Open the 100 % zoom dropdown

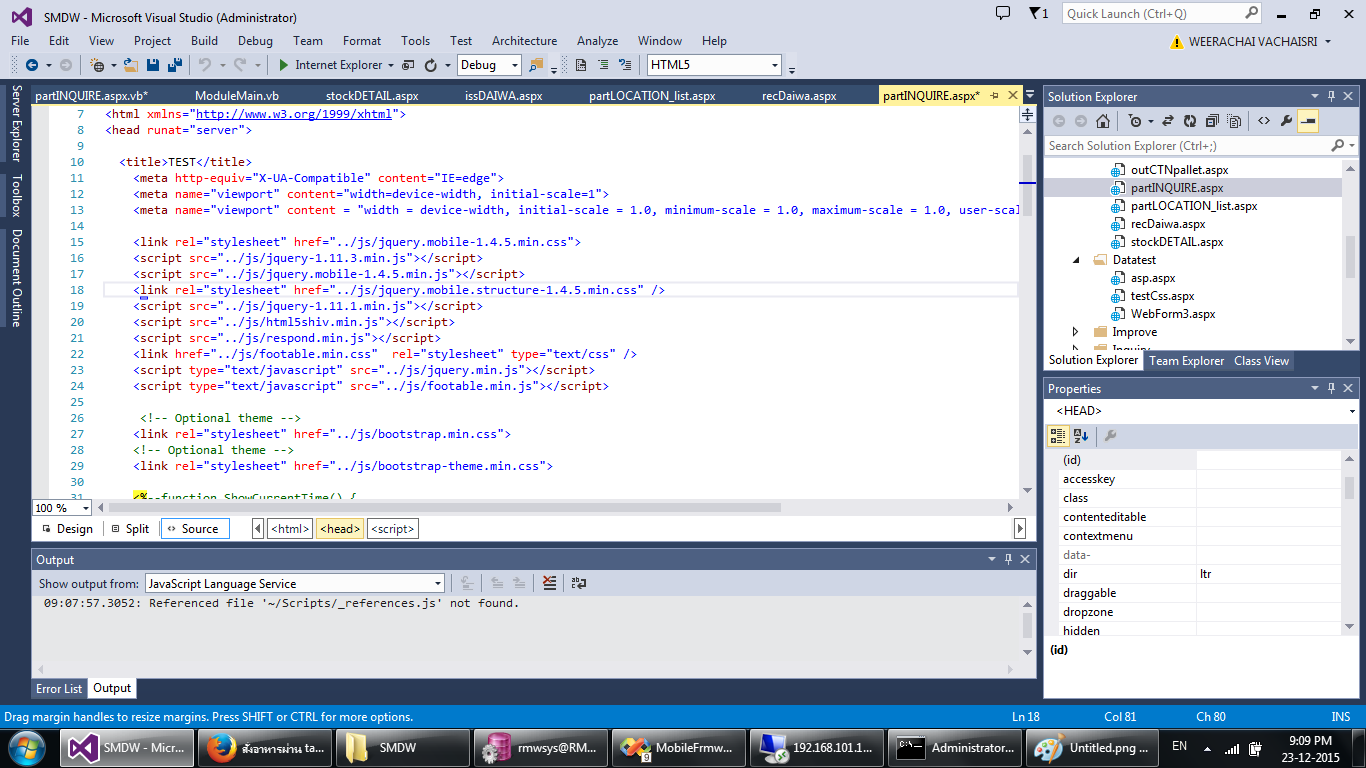click(86, 508)
